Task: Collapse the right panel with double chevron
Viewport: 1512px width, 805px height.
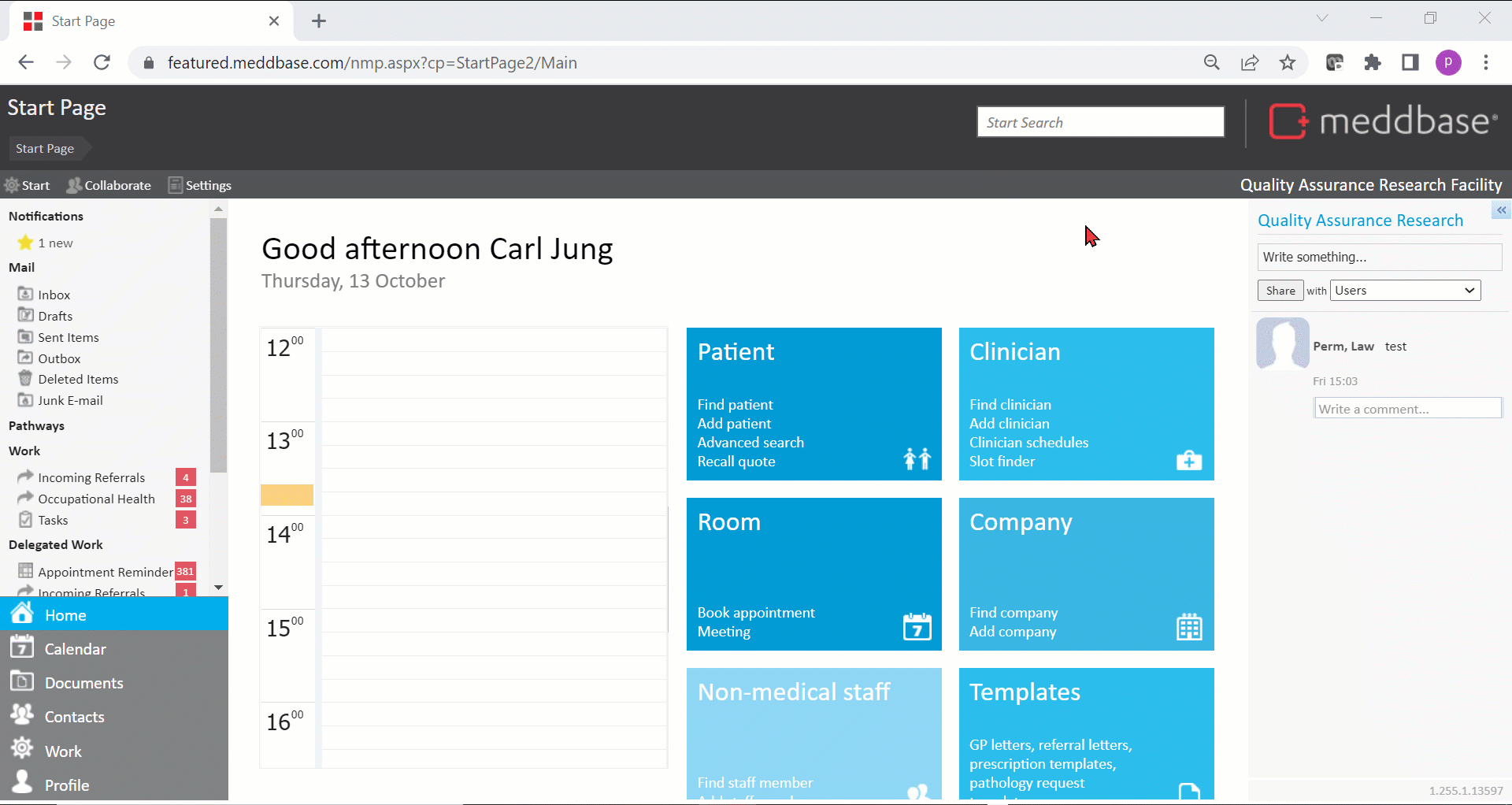Action: tap(1501, 210)
